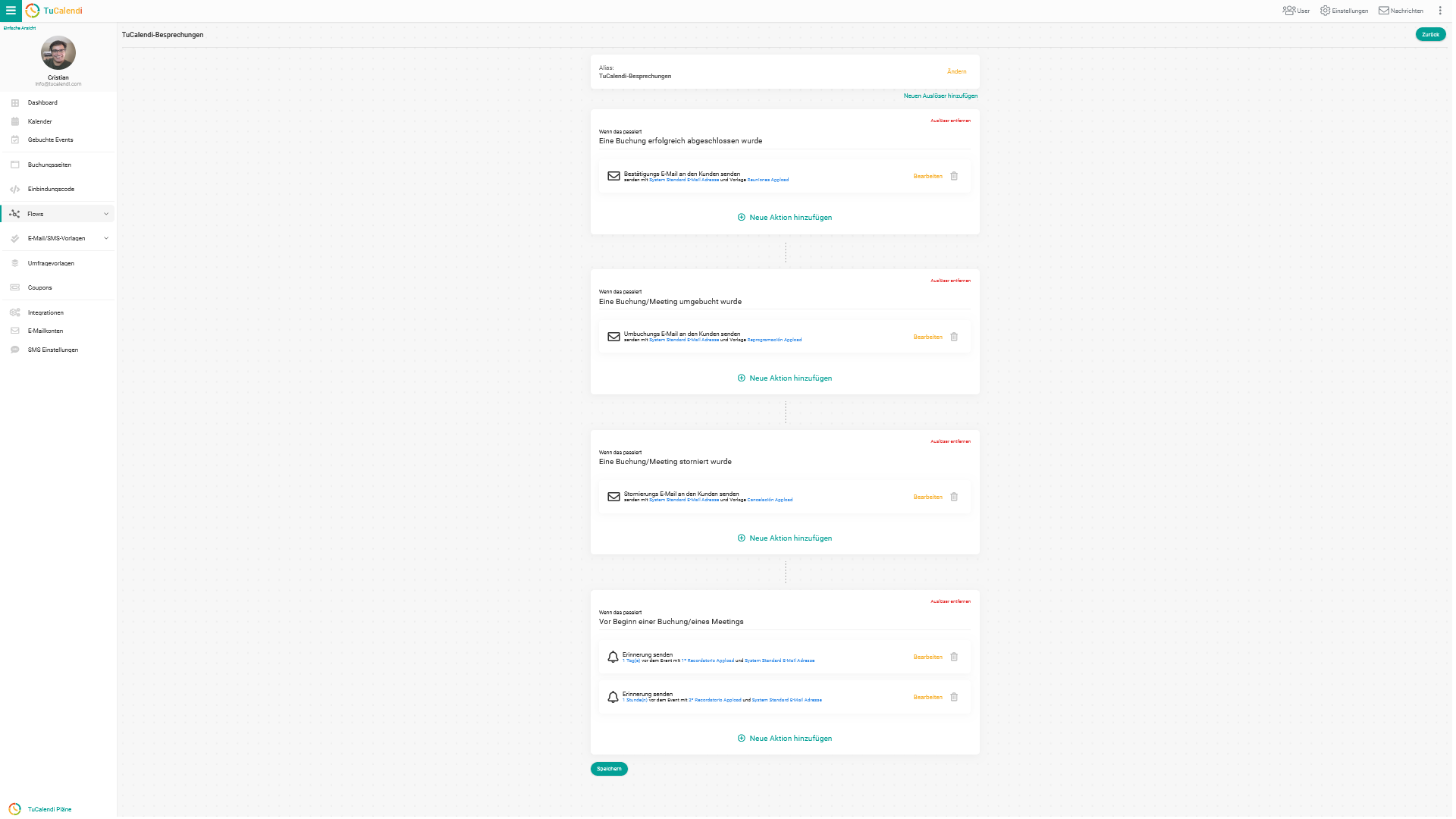Click the SMS Einstellungen sidebar icon
1456x819 pixels.
[x=15, y=350]
